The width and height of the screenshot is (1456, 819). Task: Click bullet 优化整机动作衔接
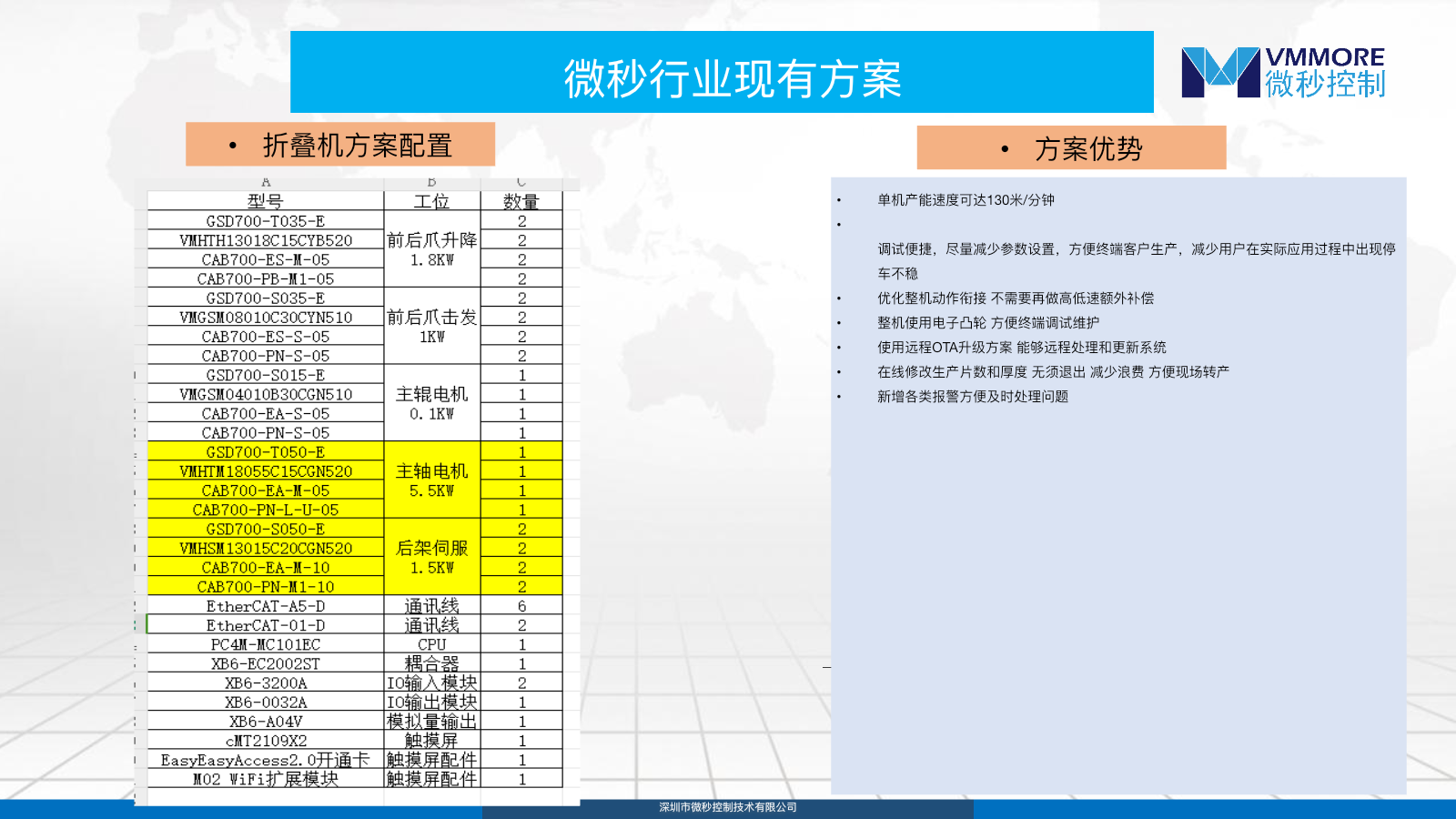(1016, 298)
